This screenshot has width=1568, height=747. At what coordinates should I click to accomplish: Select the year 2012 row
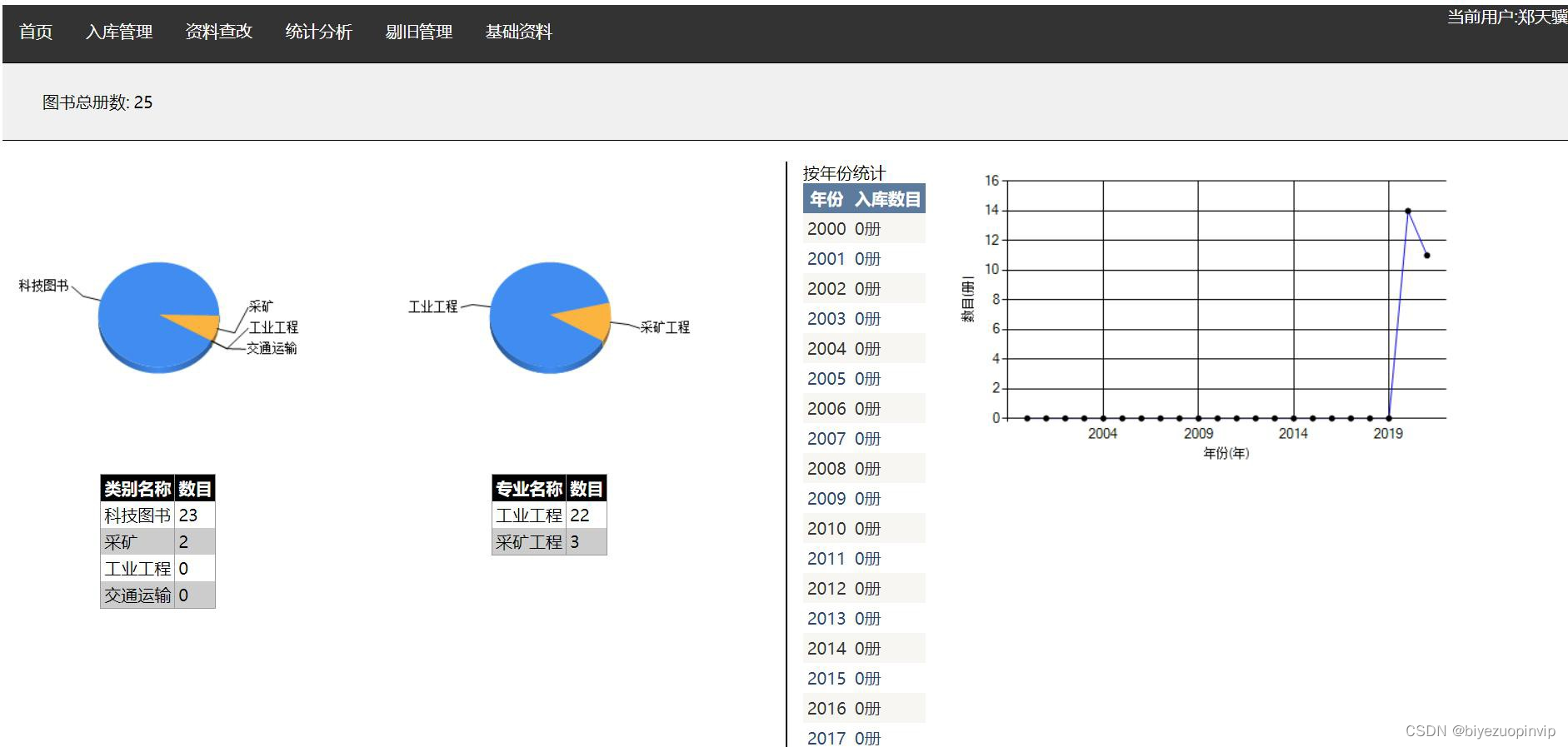pyautogui.click(x=864, y=589)
